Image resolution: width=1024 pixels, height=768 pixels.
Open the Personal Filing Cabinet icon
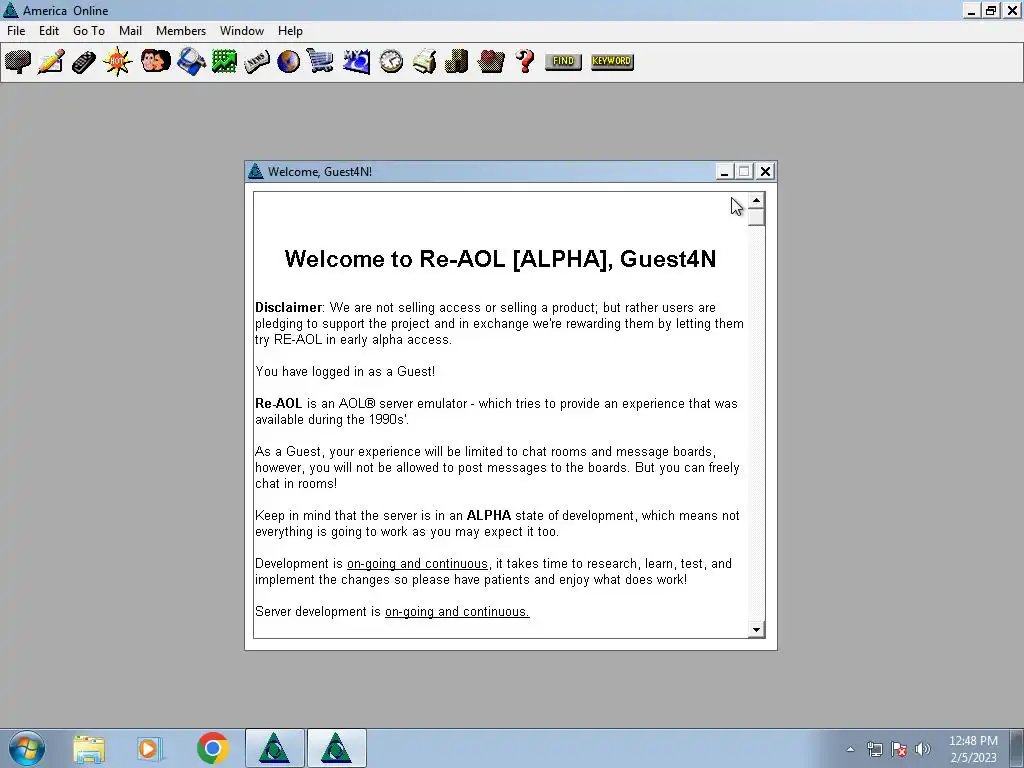coord(456,61)
